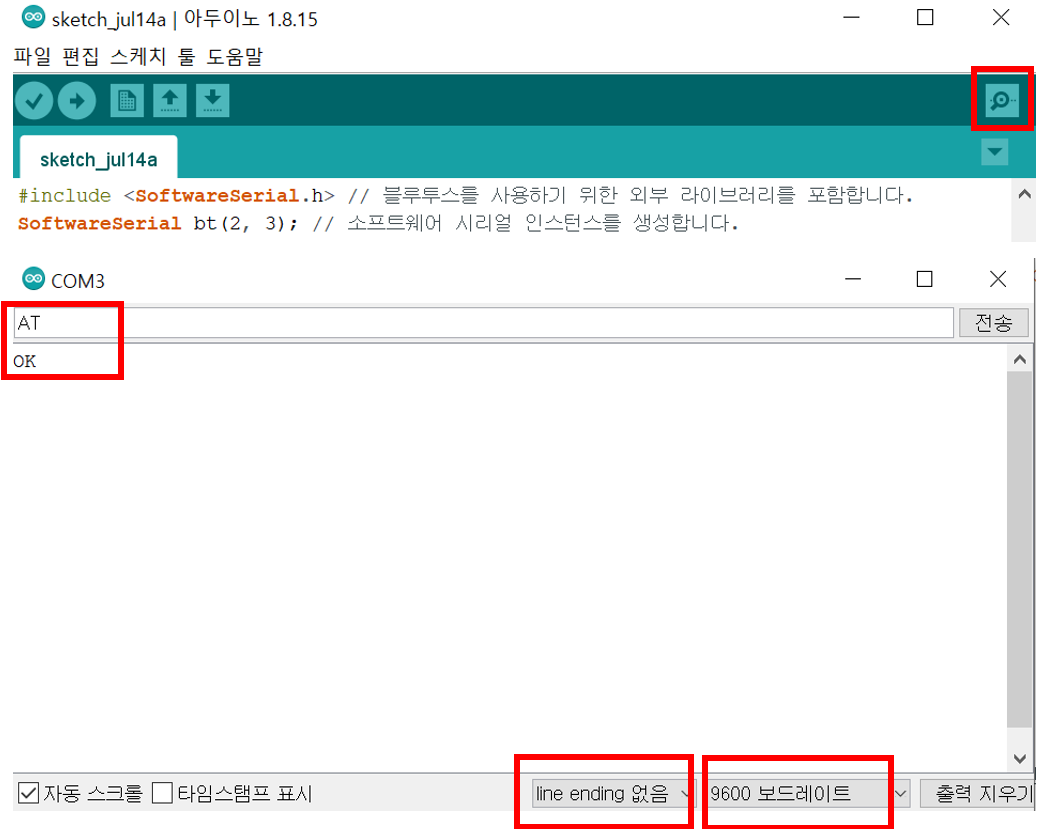Click the 전송 send button
The image size is (1041, 829).
coord(993,323)
